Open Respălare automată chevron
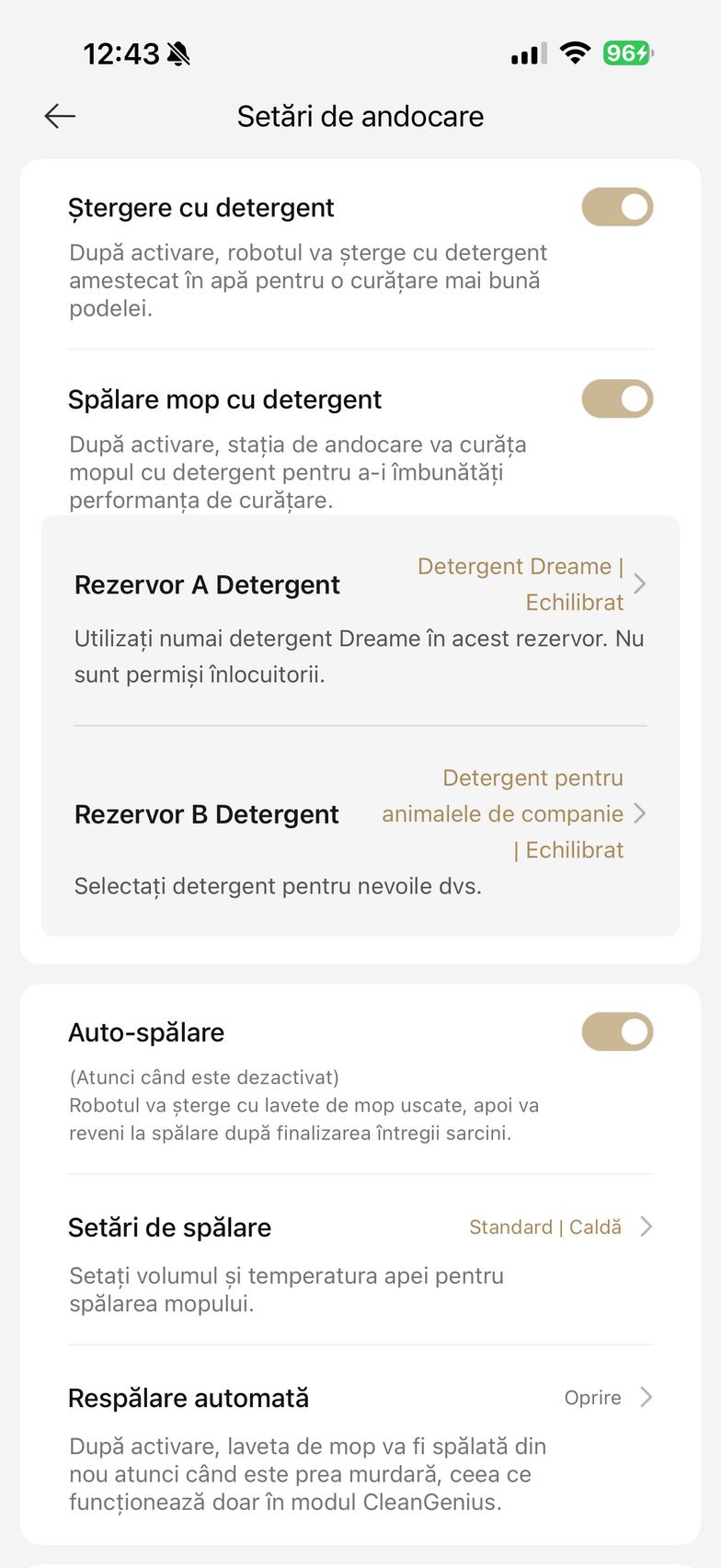Image resolution: width=721 pixels, height=1568 pixels. [x=647, y=1397]
